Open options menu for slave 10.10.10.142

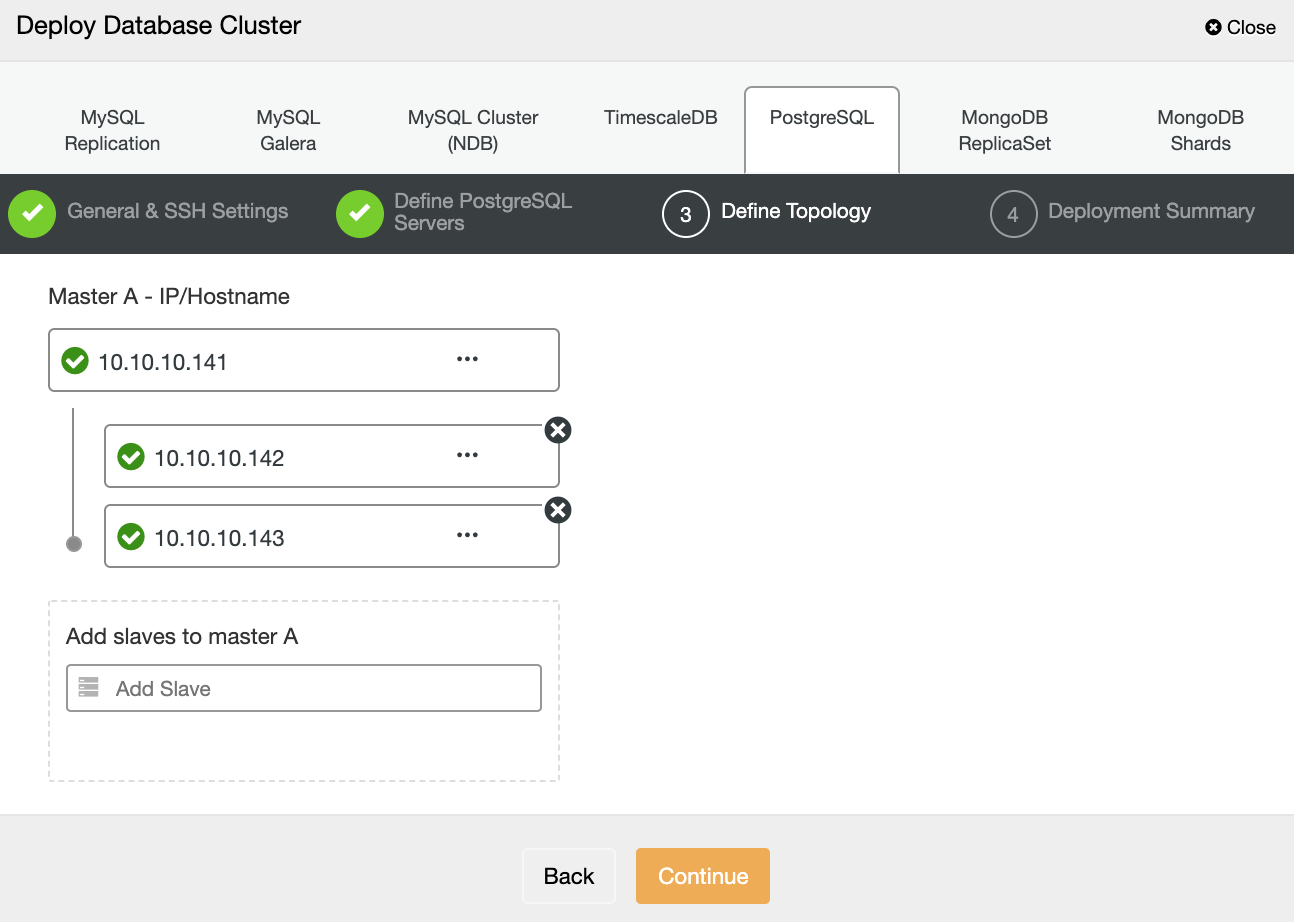tap(467, 455)
